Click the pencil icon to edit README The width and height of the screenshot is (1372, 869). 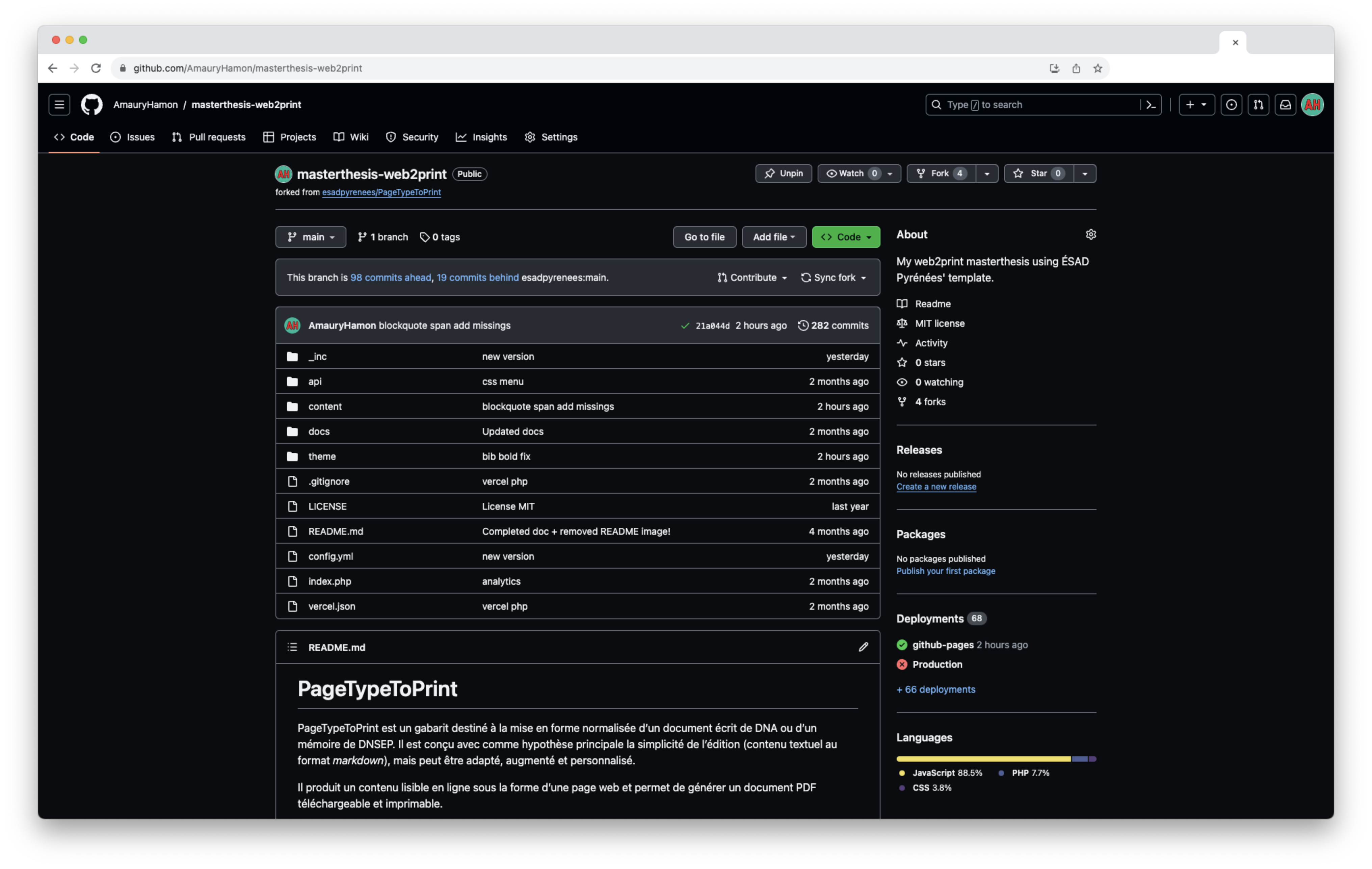coord(863,647)
